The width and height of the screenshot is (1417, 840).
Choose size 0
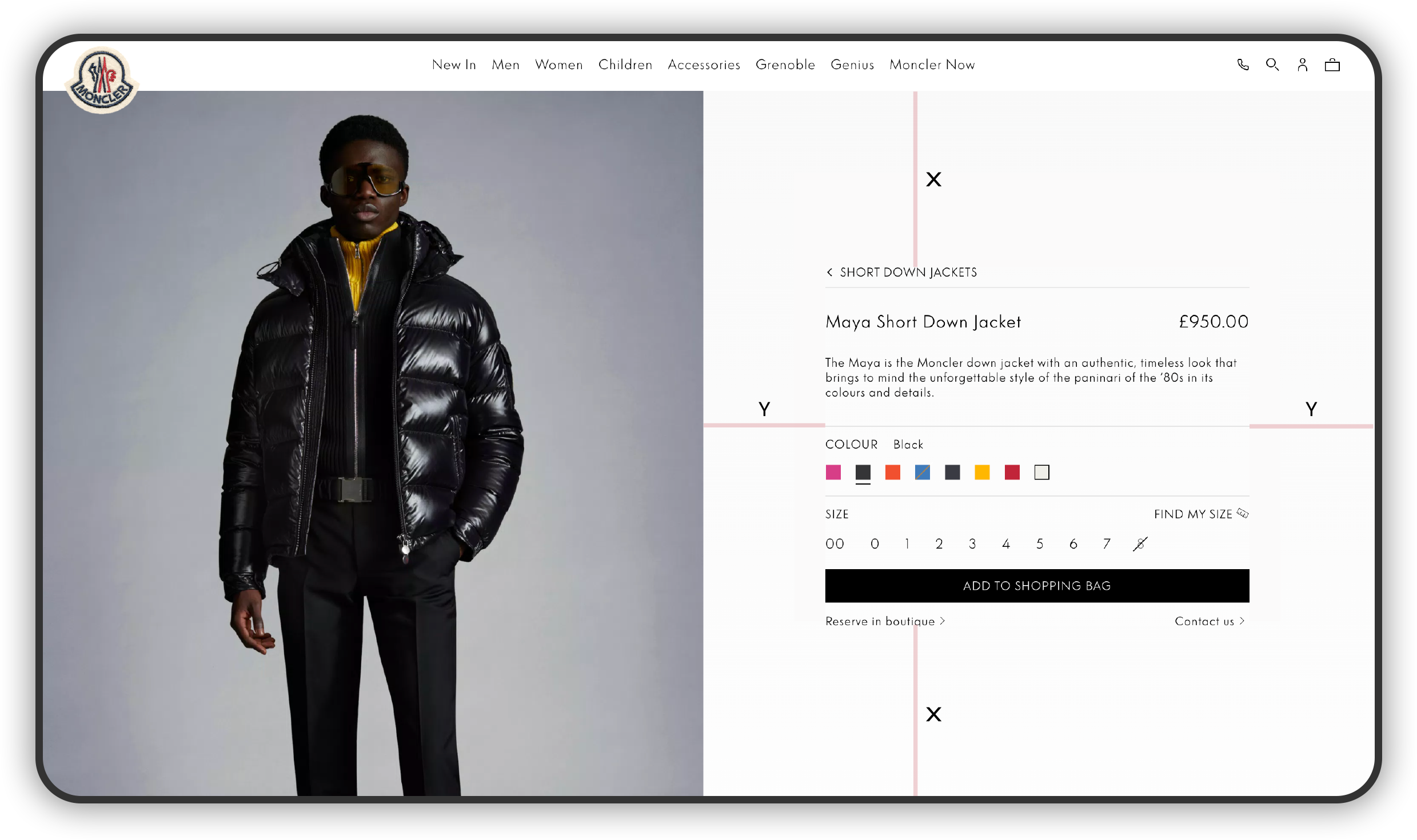pyautogui.click(x=875, y=543)
